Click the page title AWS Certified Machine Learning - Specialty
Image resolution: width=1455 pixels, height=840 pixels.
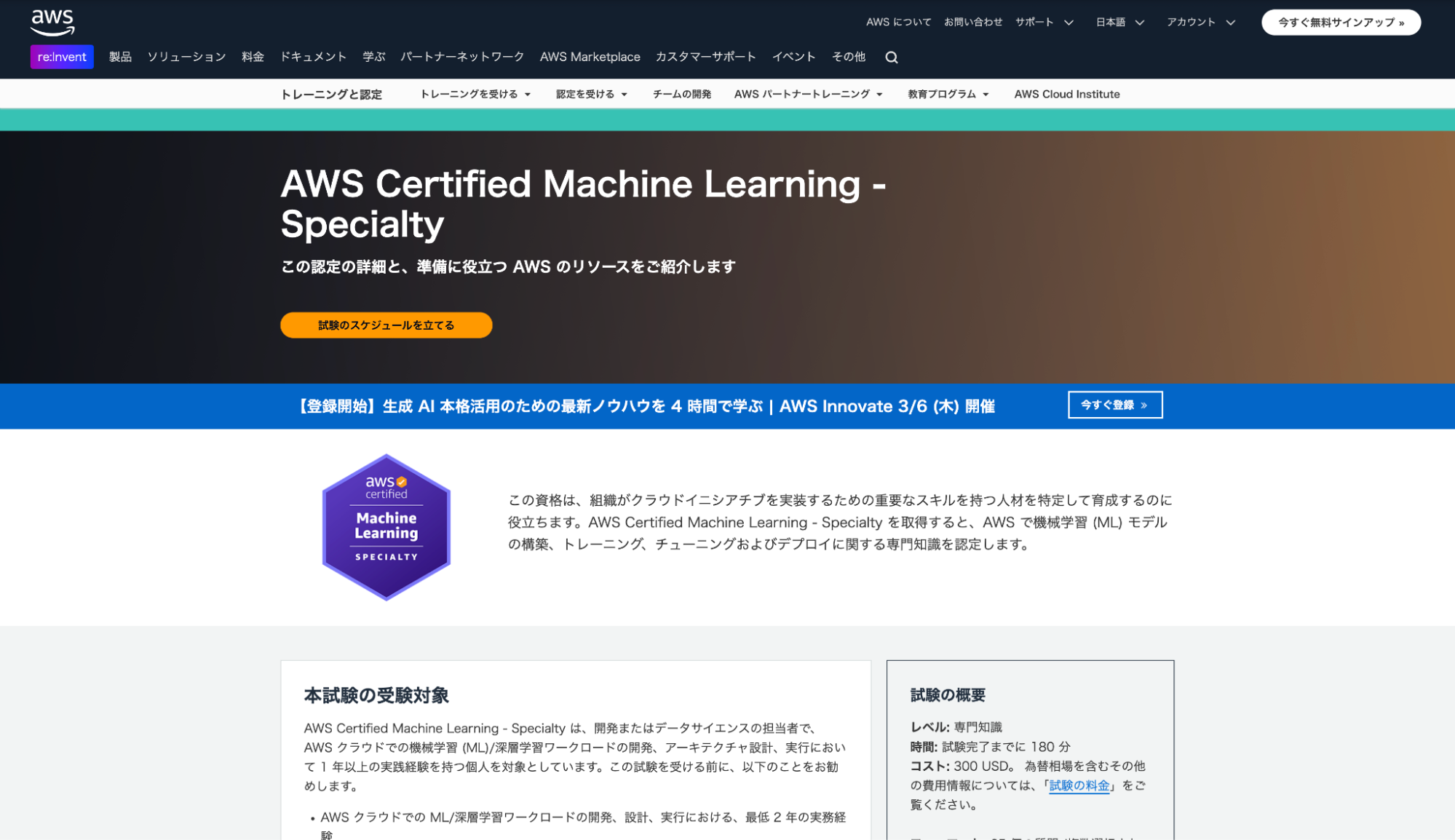(583, 204)
